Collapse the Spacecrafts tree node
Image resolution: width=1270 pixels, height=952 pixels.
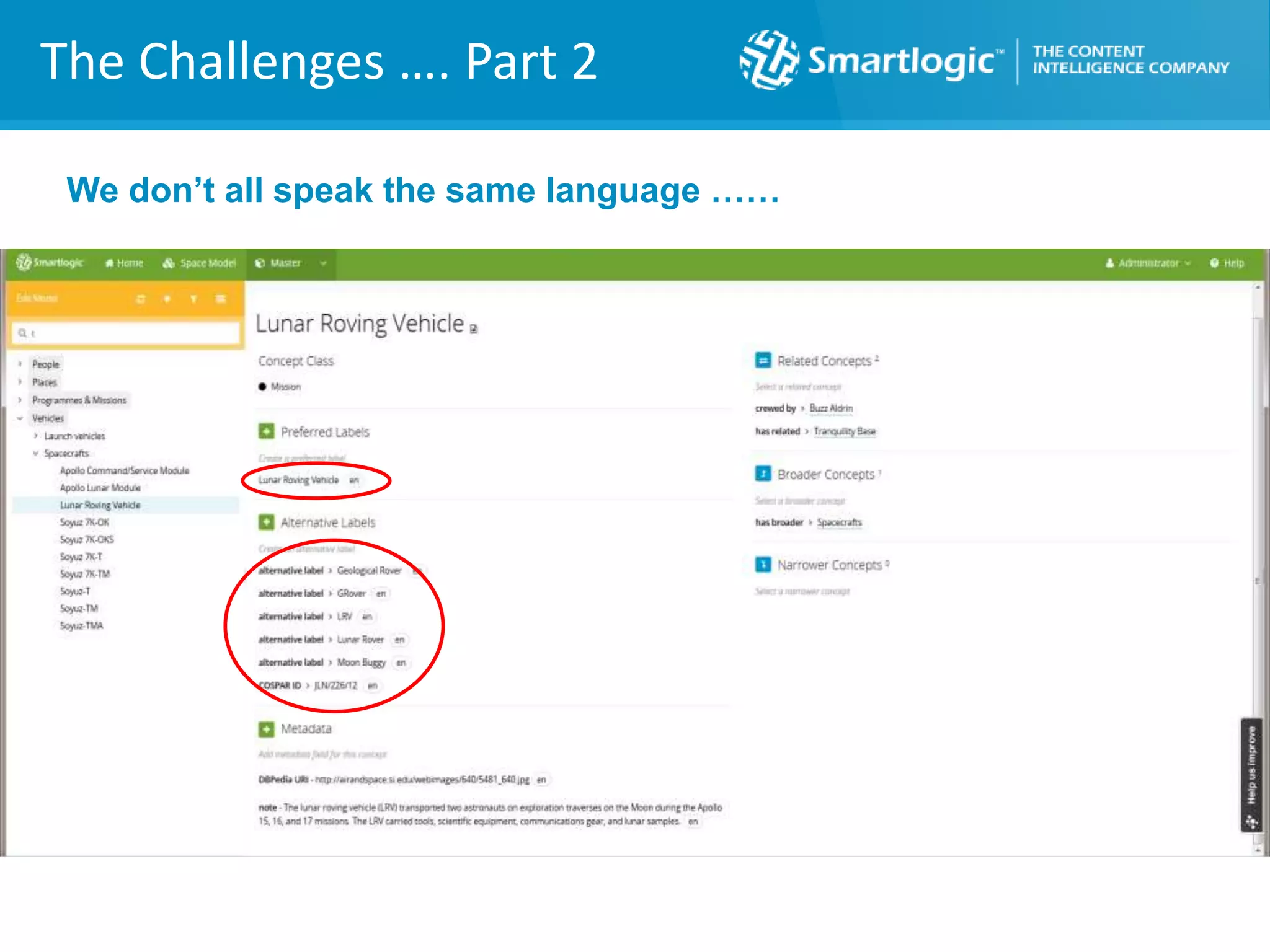tap(36, 453)
